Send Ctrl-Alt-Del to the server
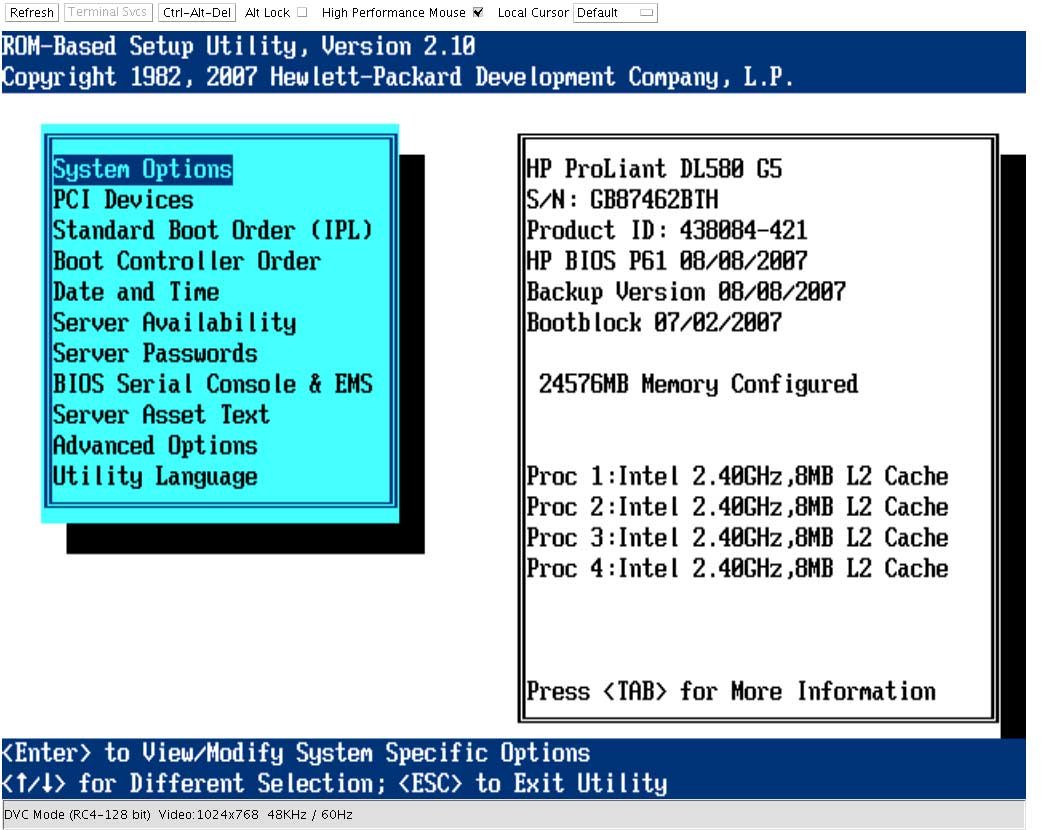 click(197, 13)
